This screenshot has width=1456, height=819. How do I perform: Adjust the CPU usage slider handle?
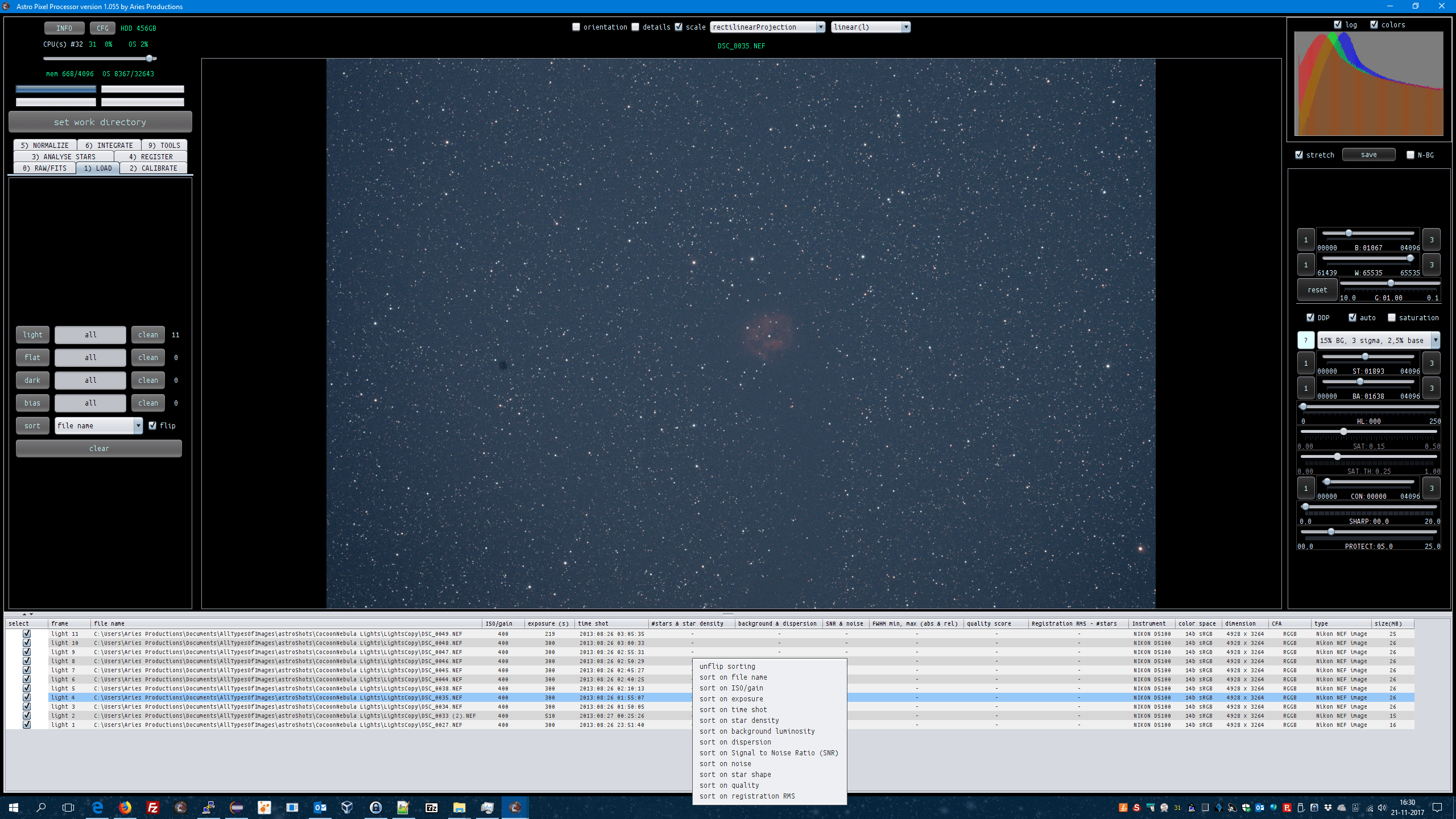[150, 58]
